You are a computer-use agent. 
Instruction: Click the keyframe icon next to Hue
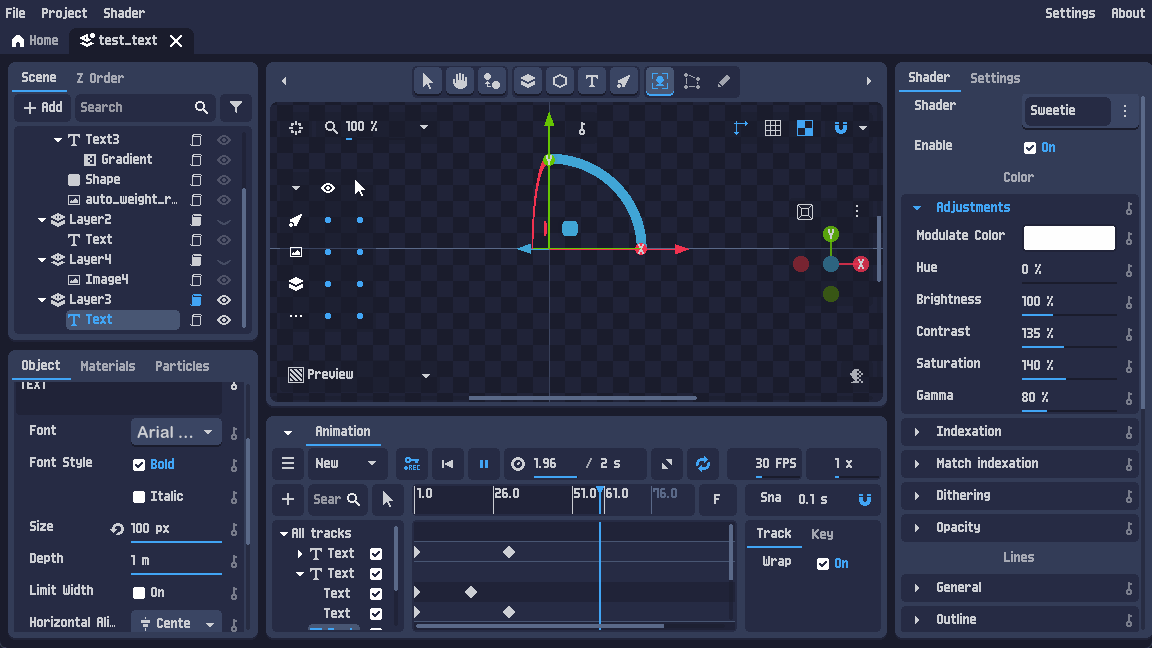point(1129,270)
